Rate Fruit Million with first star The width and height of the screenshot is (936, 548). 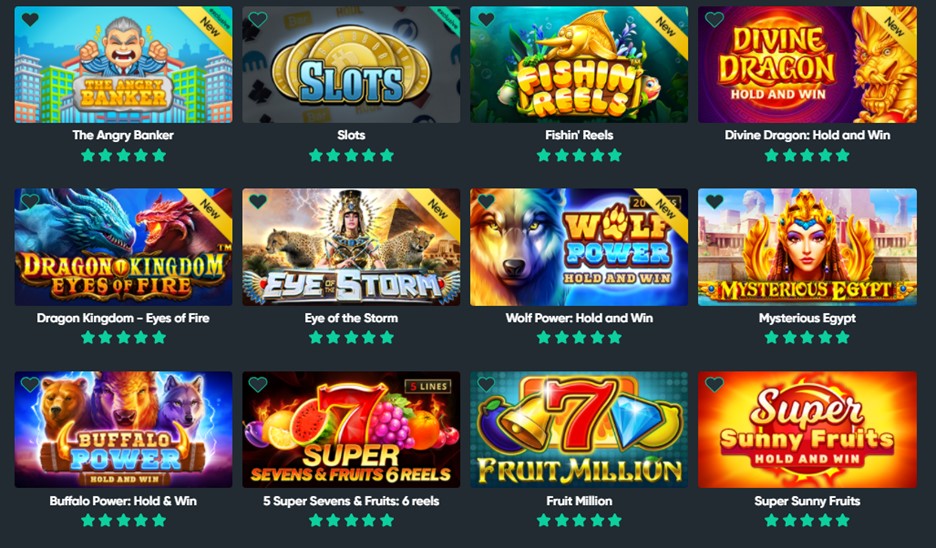[543, 520]
